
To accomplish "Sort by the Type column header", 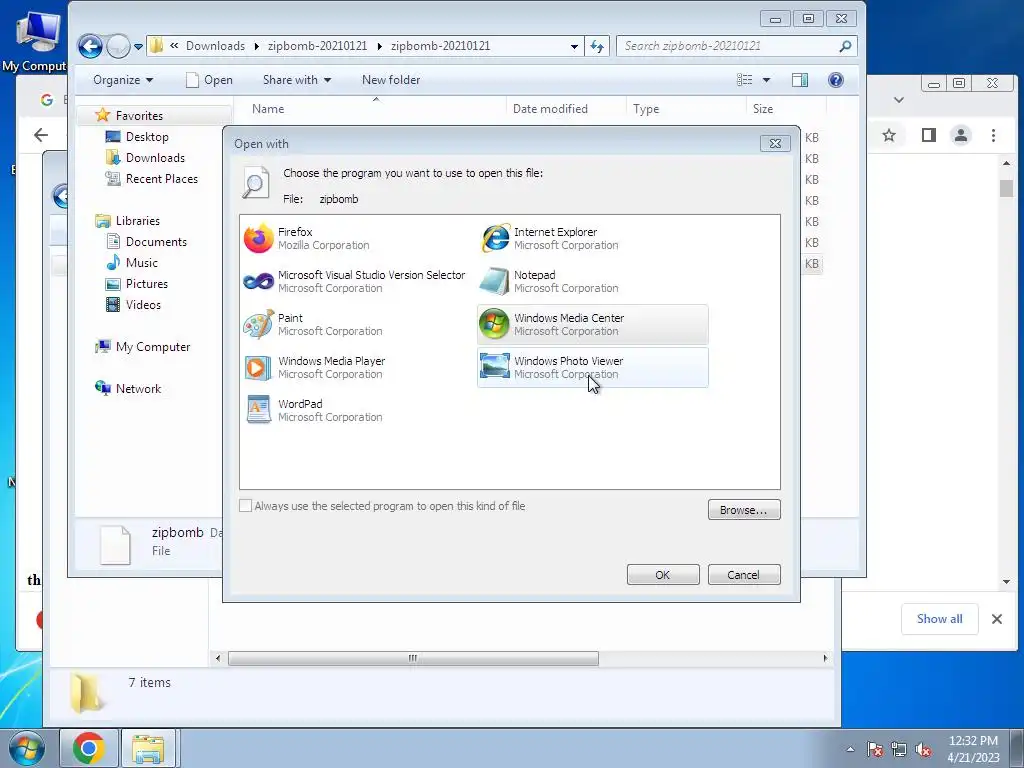I will click(686, 108).
